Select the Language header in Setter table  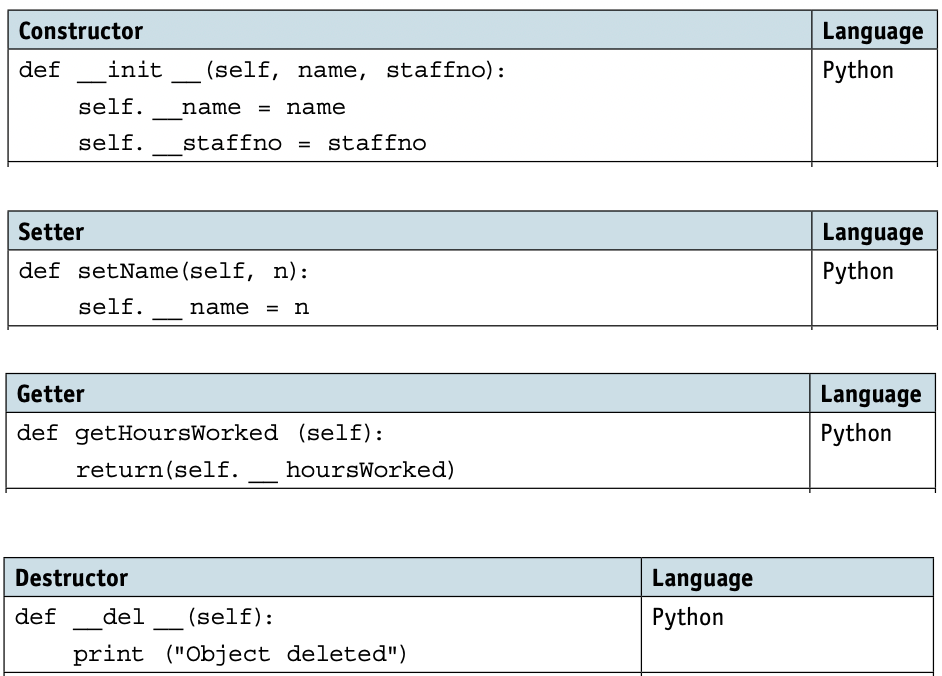873,233
